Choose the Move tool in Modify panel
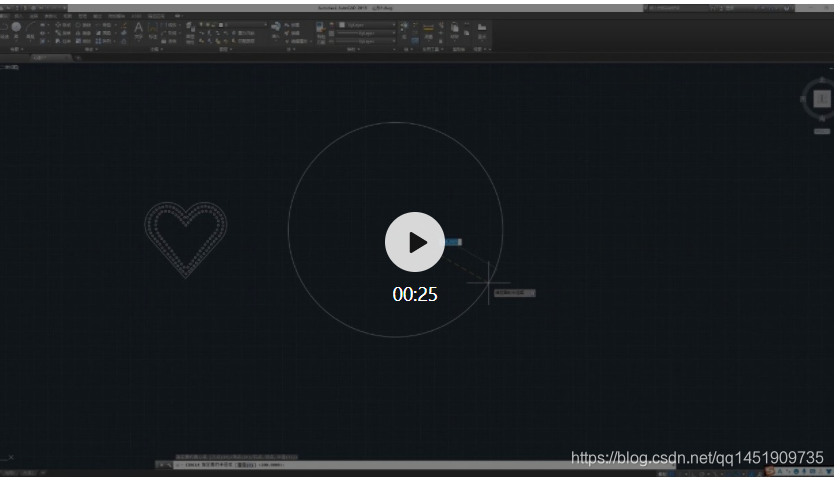 click(x=63, y=25)
